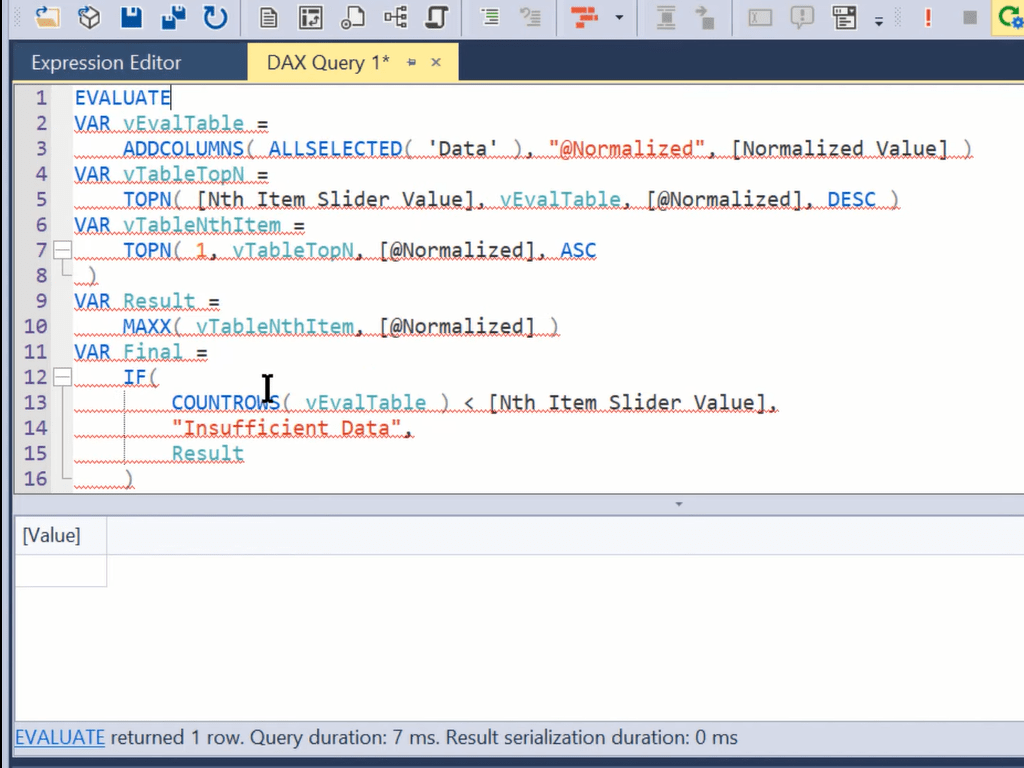
Task: Click the greyed indented lines icon
Action: point(530,17)
